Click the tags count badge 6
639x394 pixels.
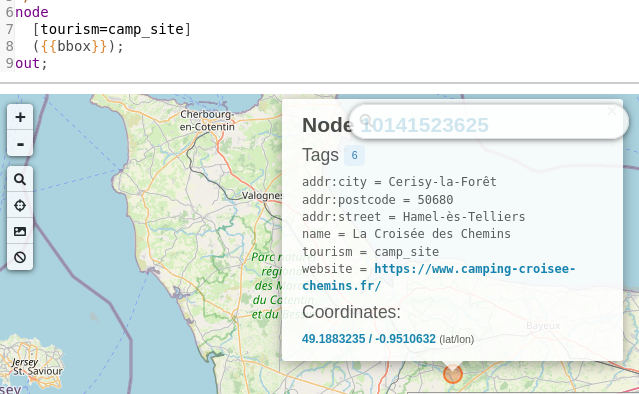[355, 155]
